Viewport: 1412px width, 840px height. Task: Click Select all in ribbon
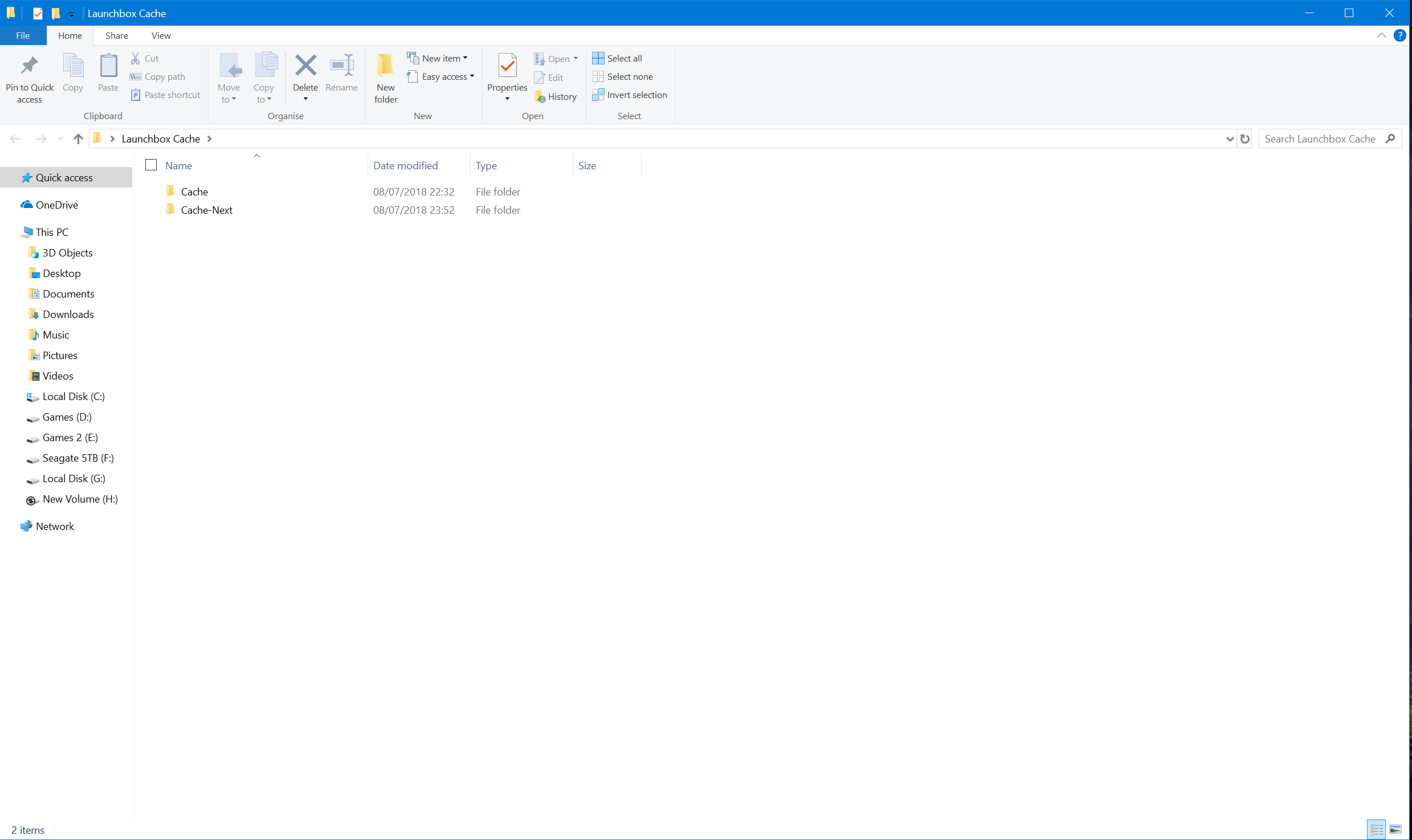click(617, 58)
